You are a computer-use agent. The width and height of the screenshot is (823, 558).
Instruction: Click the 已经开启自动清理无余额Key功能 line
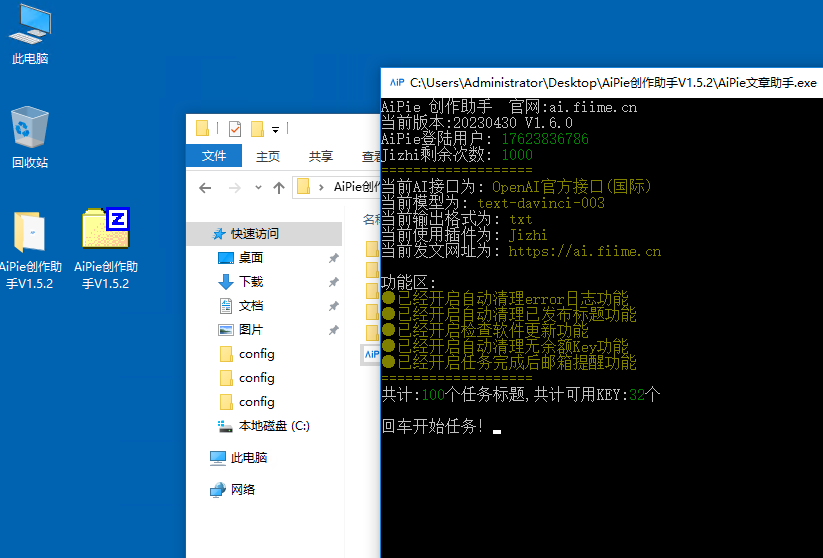[505, 346]
